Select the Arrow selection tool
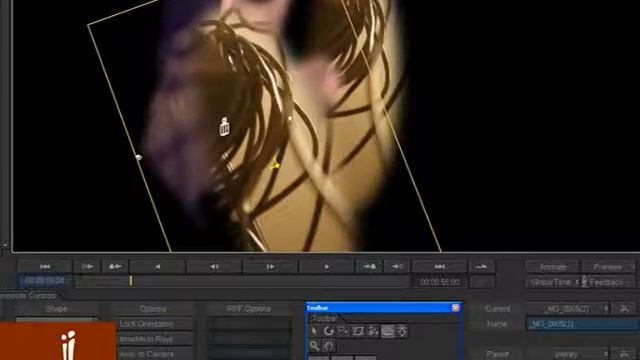Viewport: 640px width, 360px height. coord(314,331)
